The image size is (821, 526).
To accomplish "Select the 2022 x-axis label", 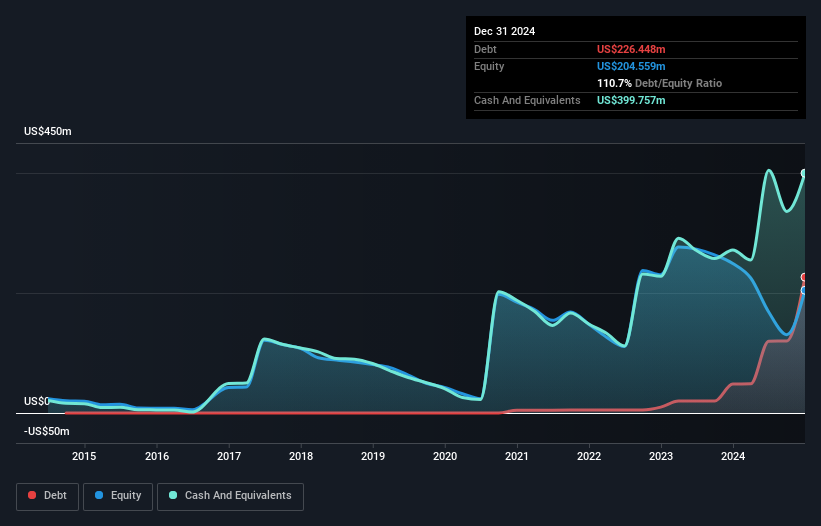I will [x=589, y=456].
